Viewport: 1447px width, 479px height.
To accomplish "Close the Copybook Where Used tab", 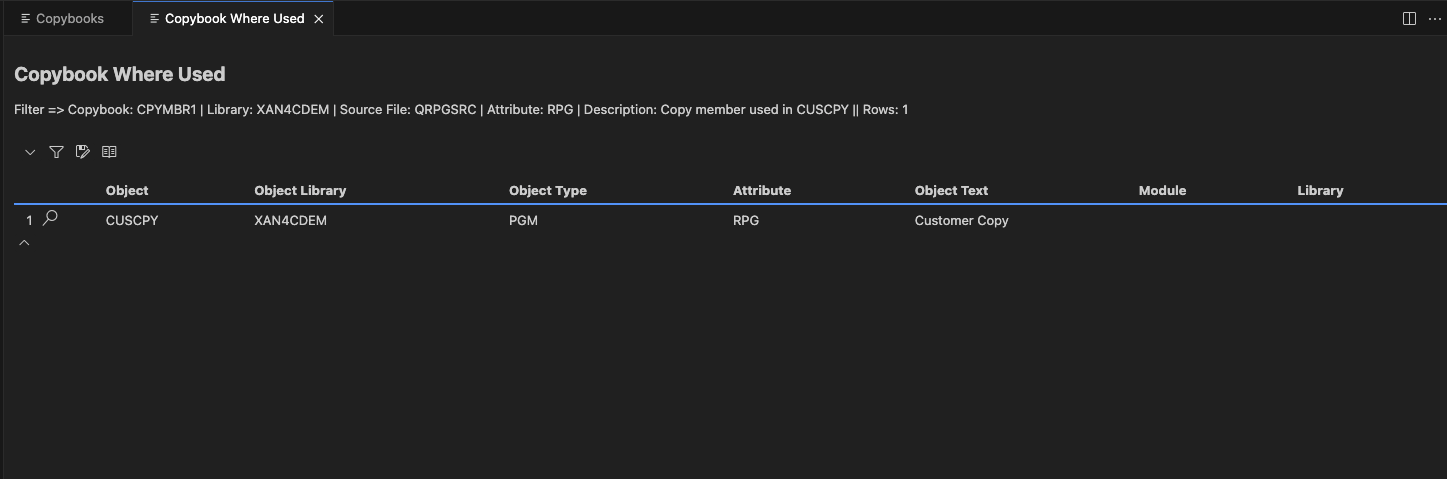I will point(319,19).
